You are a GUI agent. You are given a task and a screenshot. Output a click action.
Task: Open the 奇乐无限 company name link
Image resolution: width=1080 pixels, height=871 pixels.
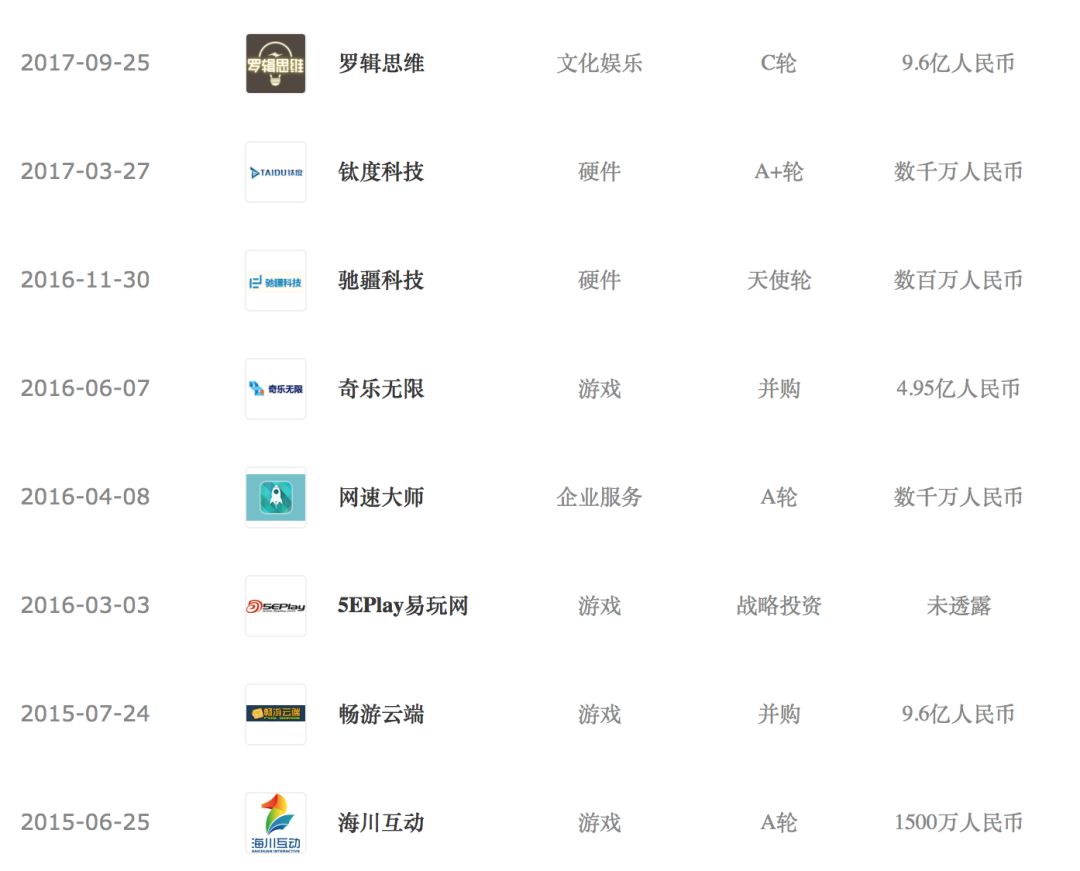(x=381, y=388)
